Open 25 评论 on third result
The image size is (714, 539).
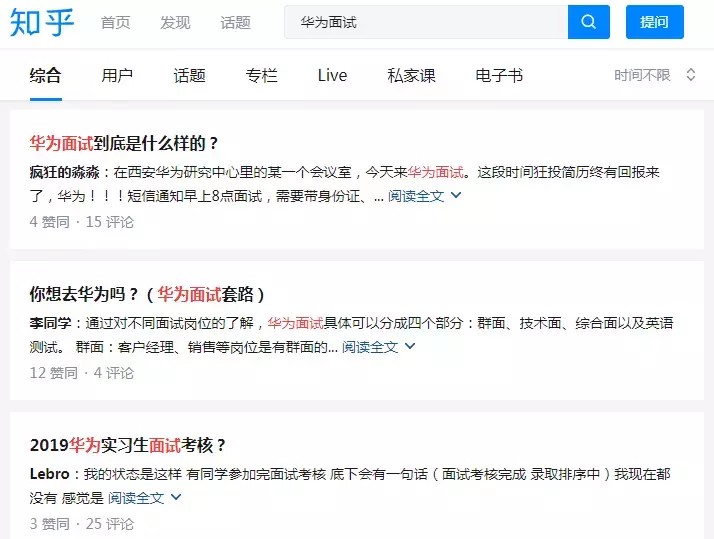point(110,524)
